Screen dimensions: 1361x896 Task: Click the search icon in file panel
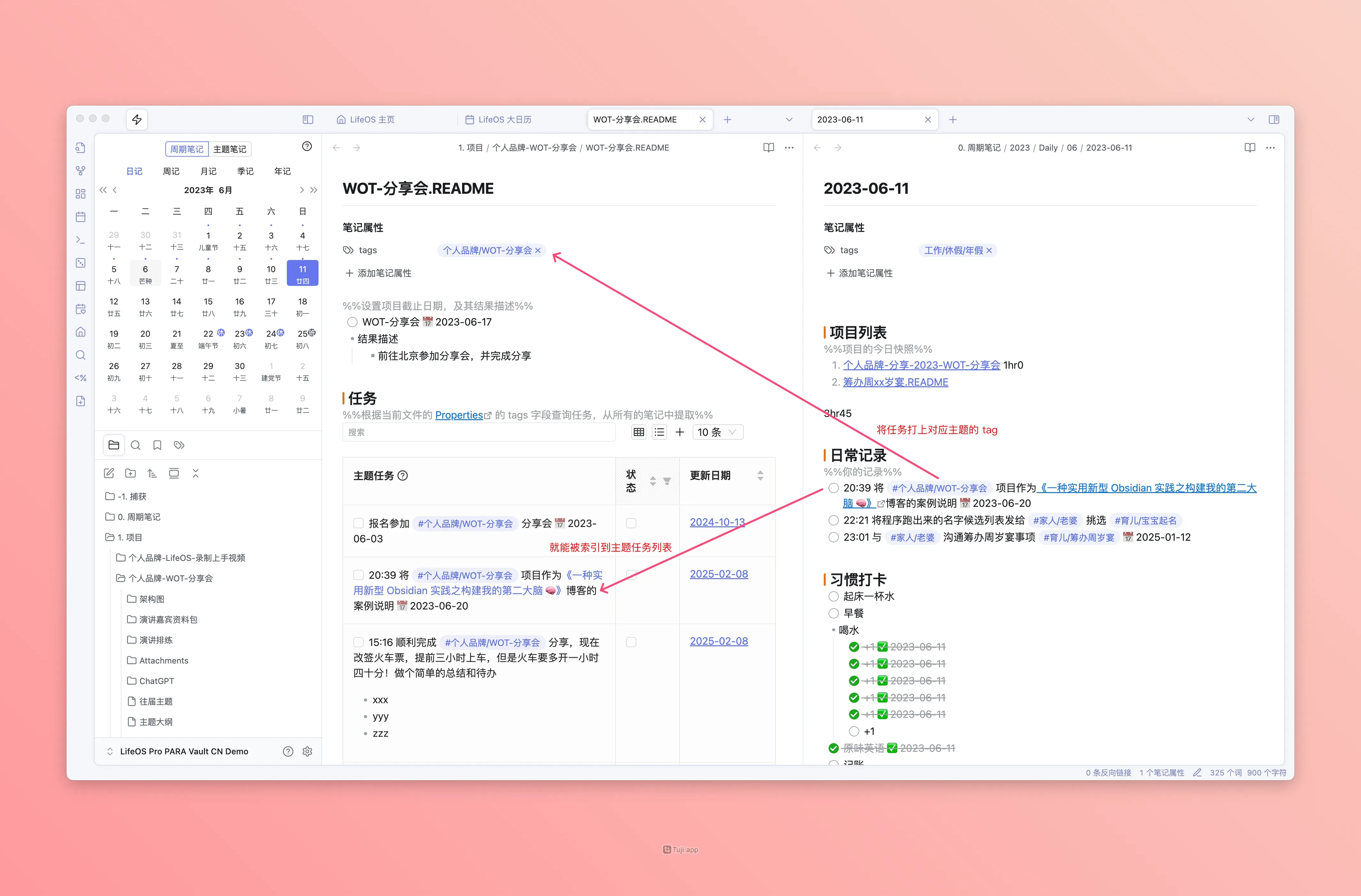tap(136, 445)
